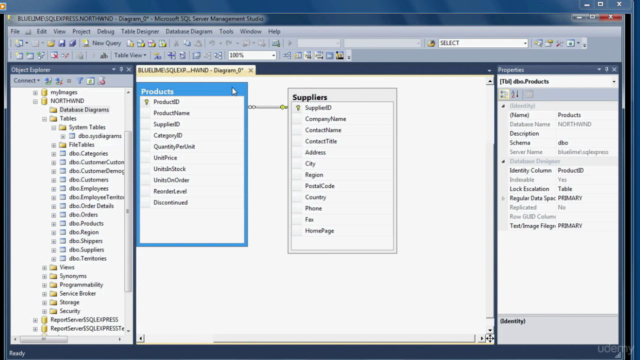Click the Products-Suppliers relationship line

tap(267, 107)
